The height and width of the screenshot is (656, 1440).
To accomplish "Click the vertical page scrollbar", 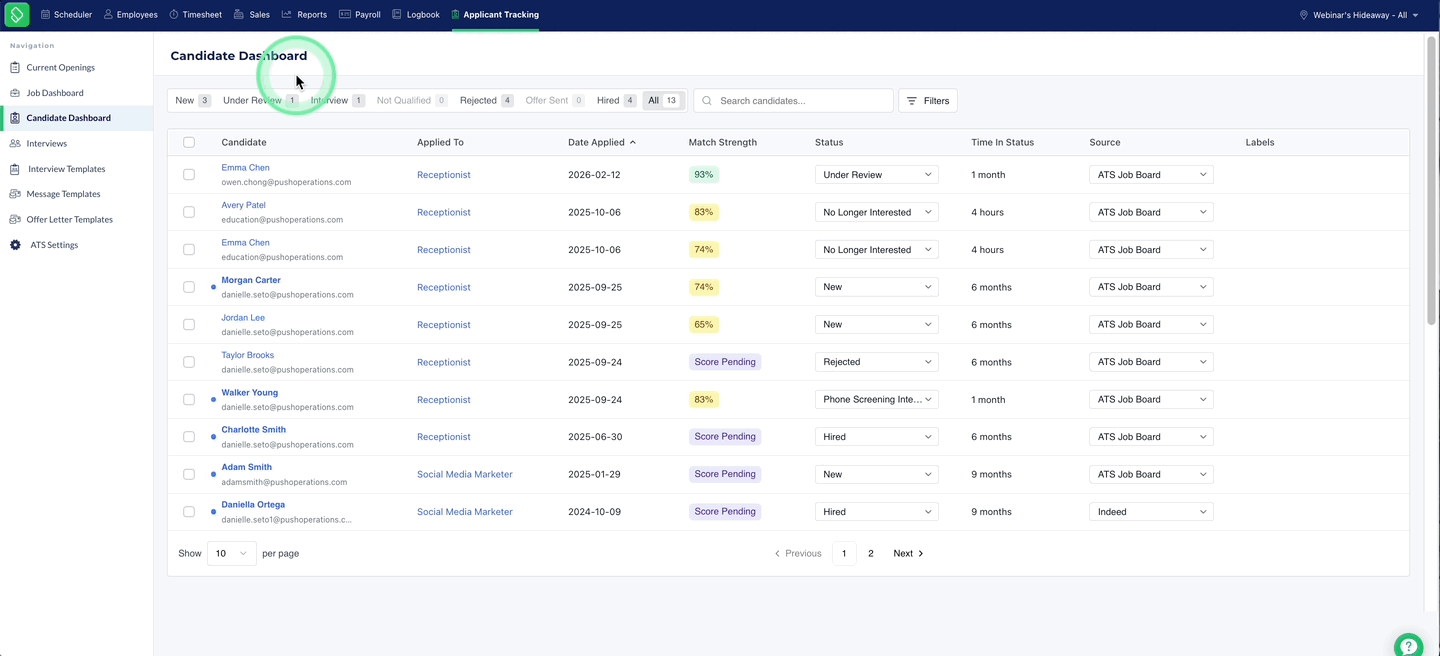I will pos(1431,180).
